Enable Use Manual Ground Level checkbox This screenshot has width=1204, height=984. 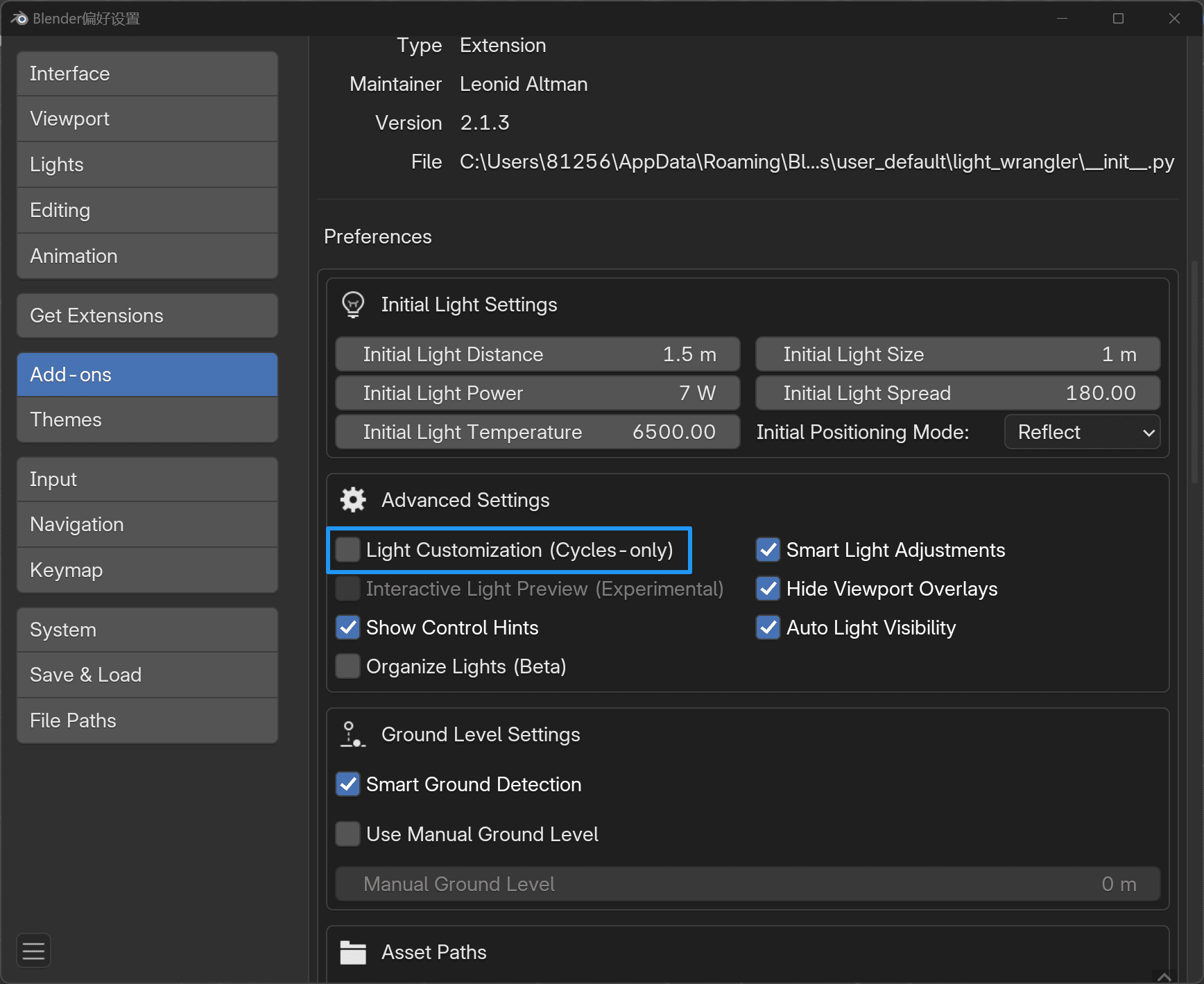coord(347,834)
